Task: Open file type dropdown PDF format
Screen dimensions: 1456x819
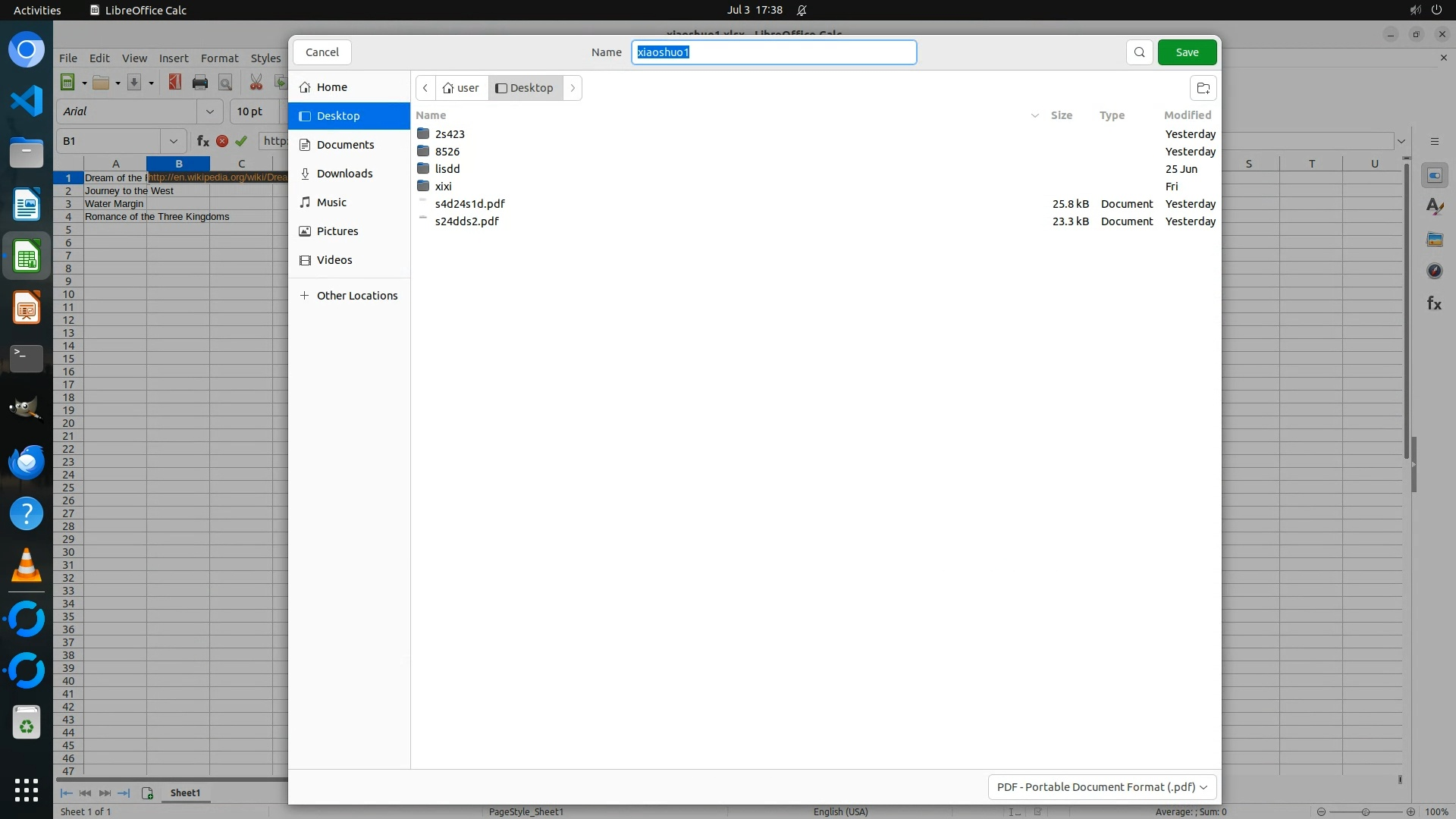Action: click(1102, 787)
